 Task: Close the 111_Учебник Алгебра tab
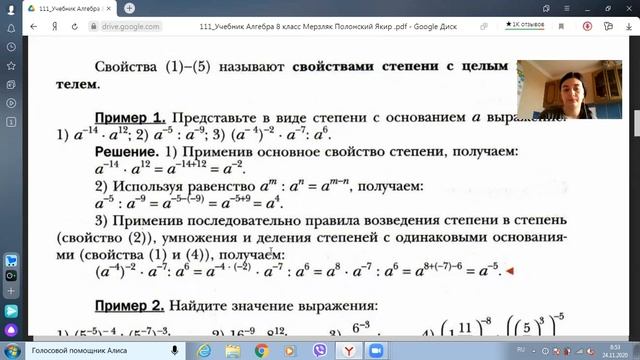click(x=109, y=9)
